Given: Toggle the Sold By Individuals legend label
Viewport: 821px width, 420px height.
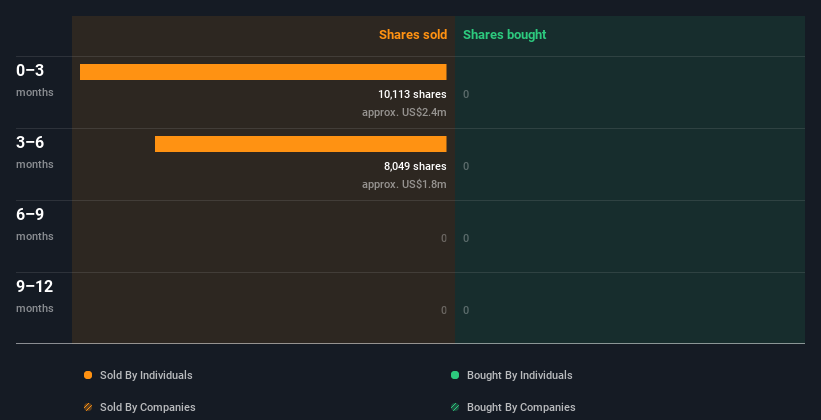Looking at the screenshot, I should (146, 375).
